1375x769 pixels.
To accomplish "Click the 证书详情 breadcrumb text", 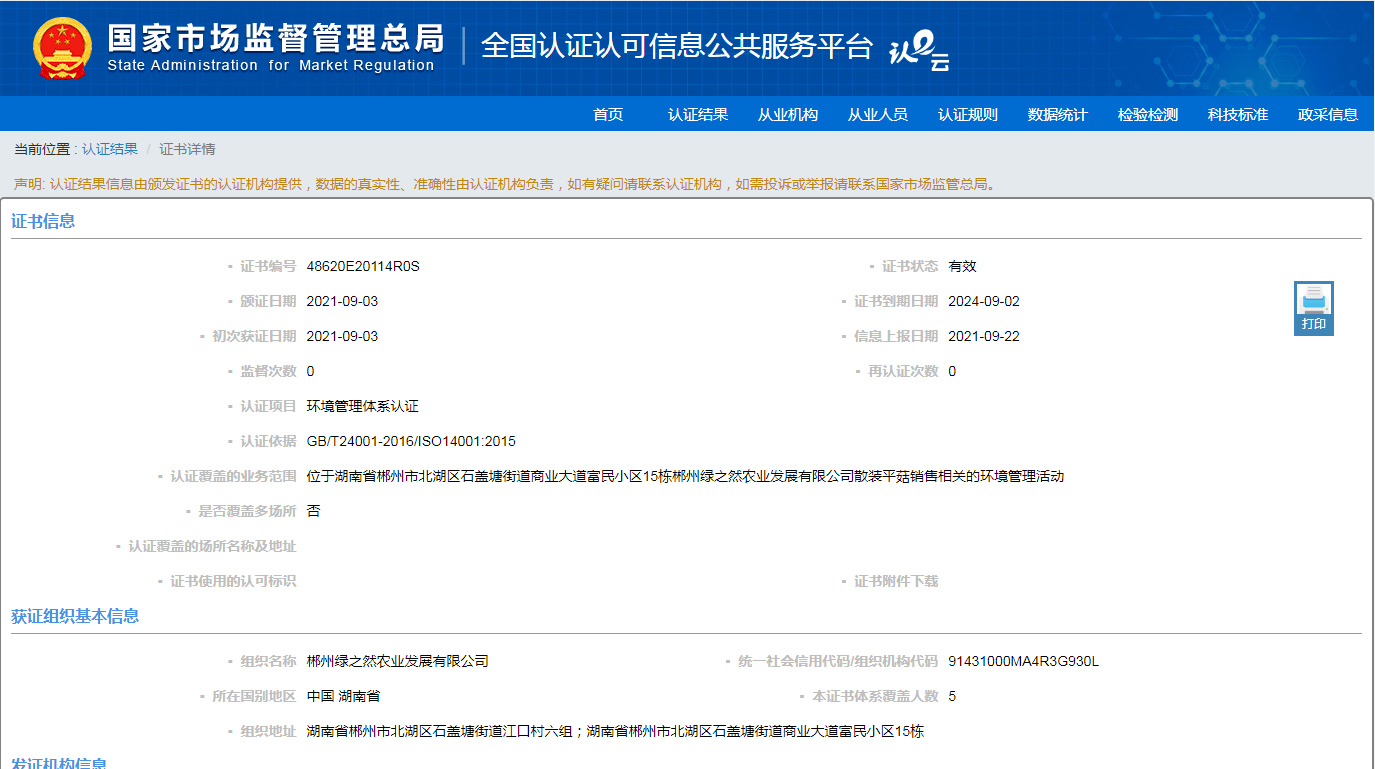I will 187,150.
